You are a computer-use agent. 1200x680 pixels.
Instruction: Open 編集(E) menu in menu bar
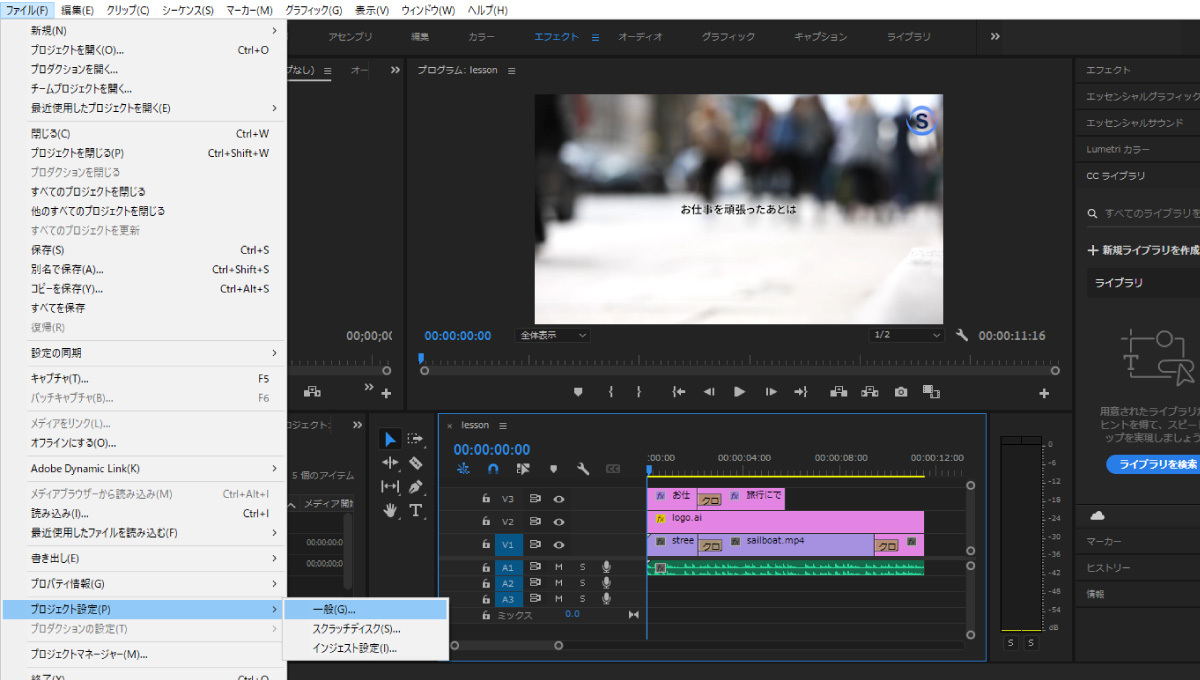(x=77, y=10)
